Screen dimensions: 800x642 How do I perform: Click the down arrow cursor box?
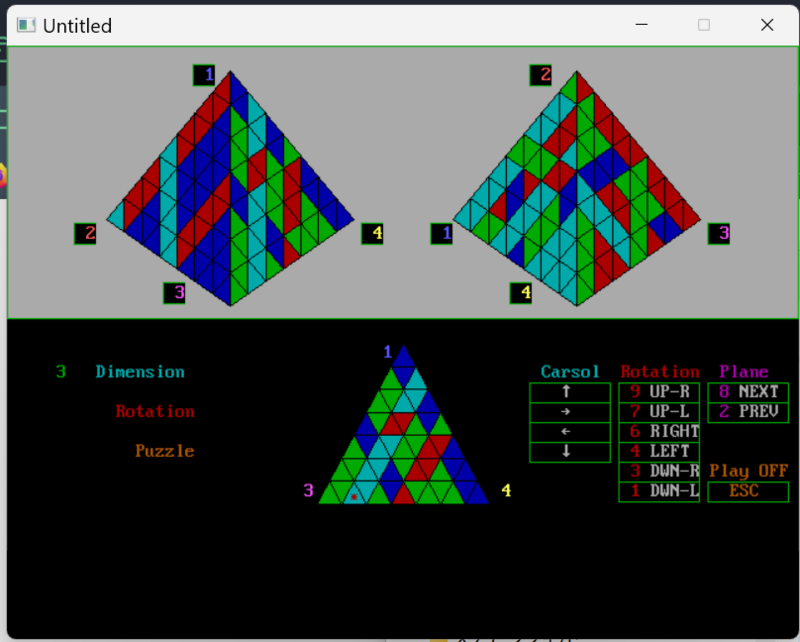pos(569,452)
